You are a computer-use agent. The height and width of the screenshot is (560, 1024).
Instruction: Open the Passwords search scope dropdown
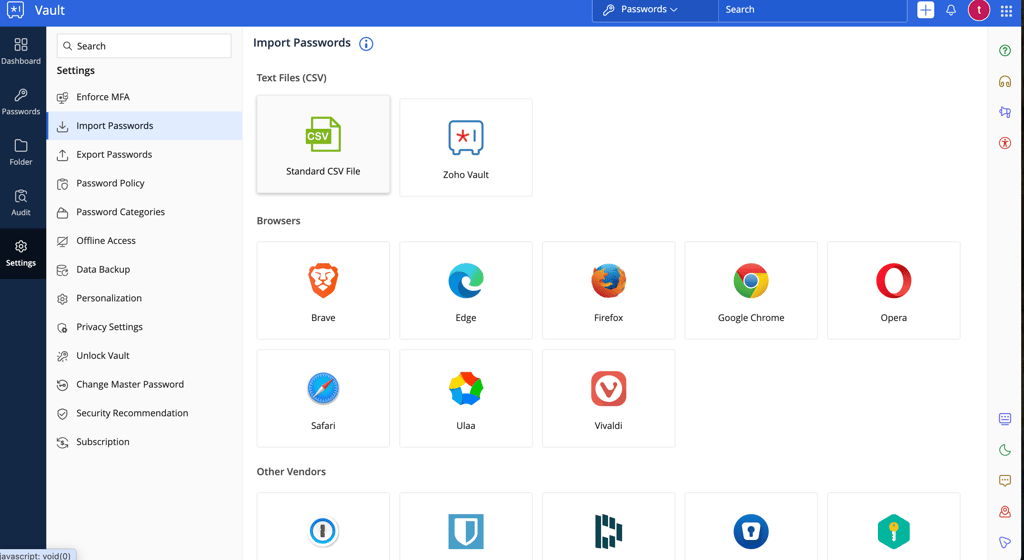pos(655,10)
